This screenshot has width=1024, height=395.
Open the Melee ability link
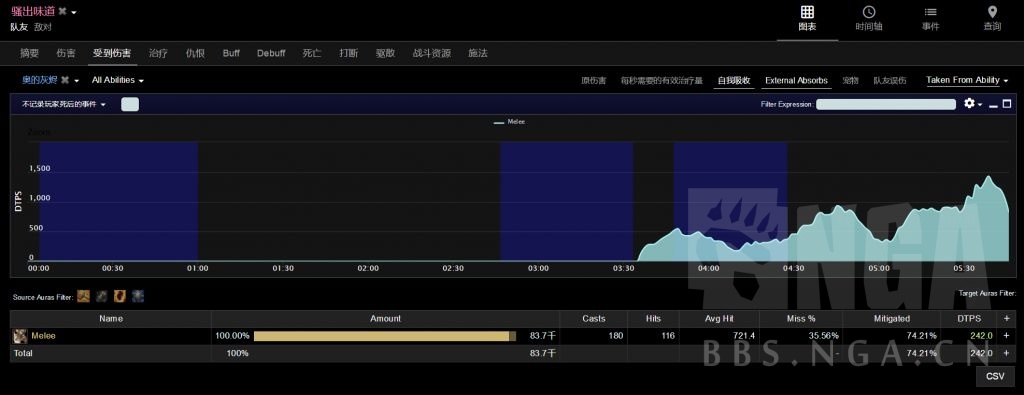(x=44, y=336)
